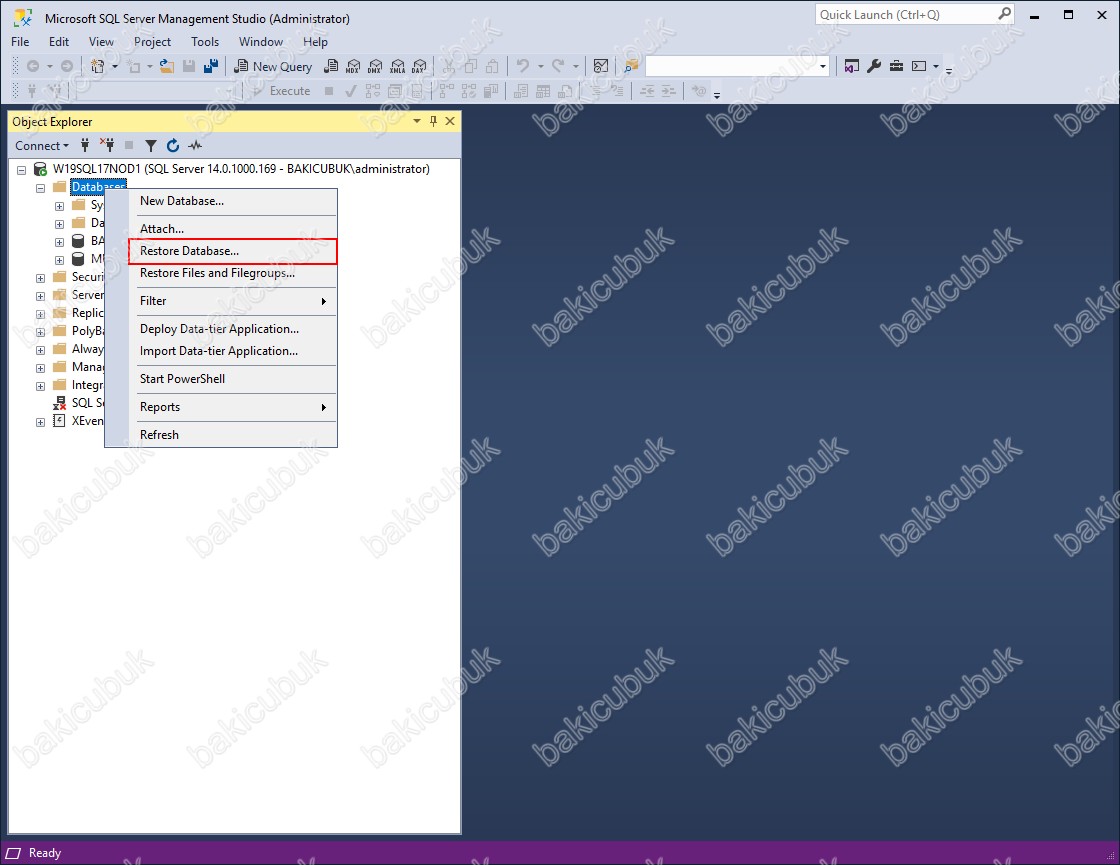
Task: Click the command window icon
Action: point(919,66)
